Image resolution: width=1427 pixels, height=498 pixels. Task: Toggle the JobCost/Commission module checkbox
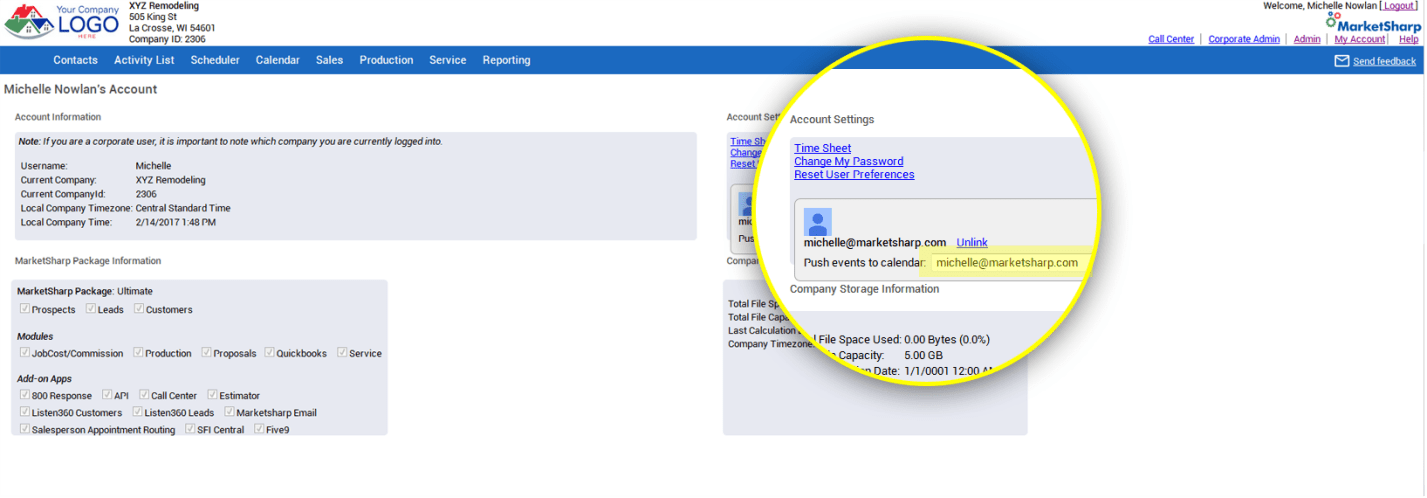pos(24,352)
